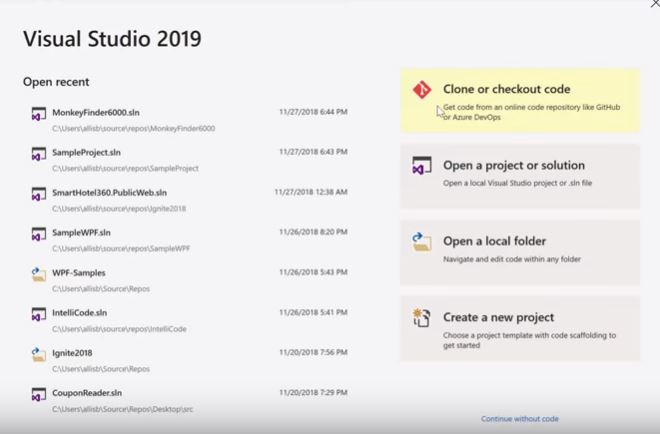
Task: Click the SmartHotel360.PublicWeb.sln solution icon
Action: click(x=39, y=194)
